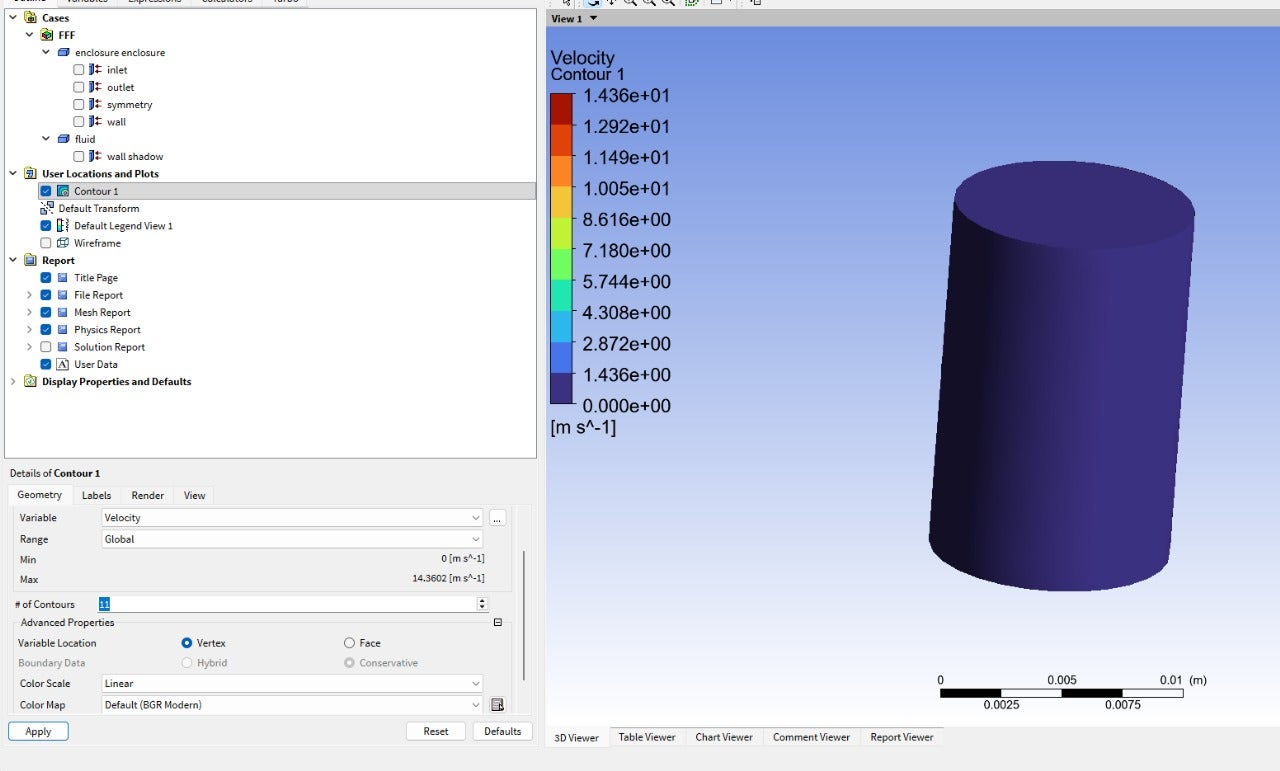This screenshot has width=1280, height=771.
Task: Select the Vertex variable location radio
Action: tap(187, 643)
